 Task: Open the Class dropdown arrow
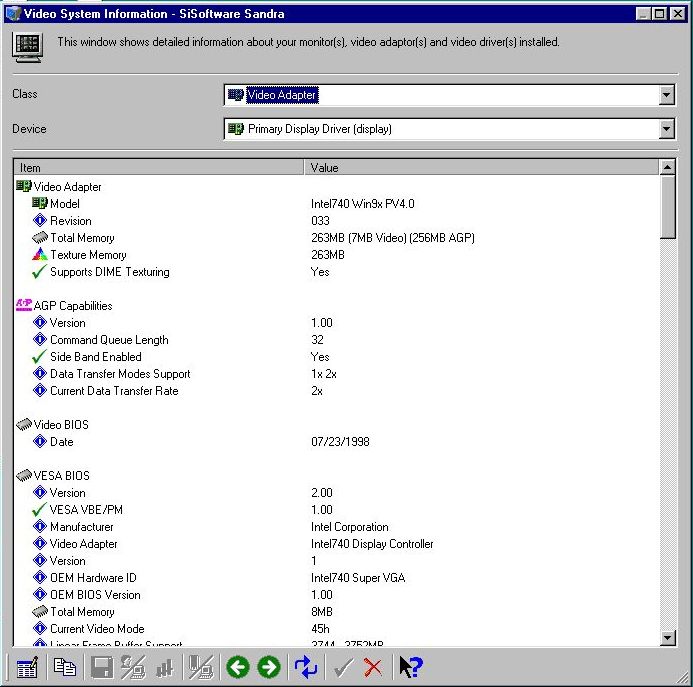coord(666,95)
